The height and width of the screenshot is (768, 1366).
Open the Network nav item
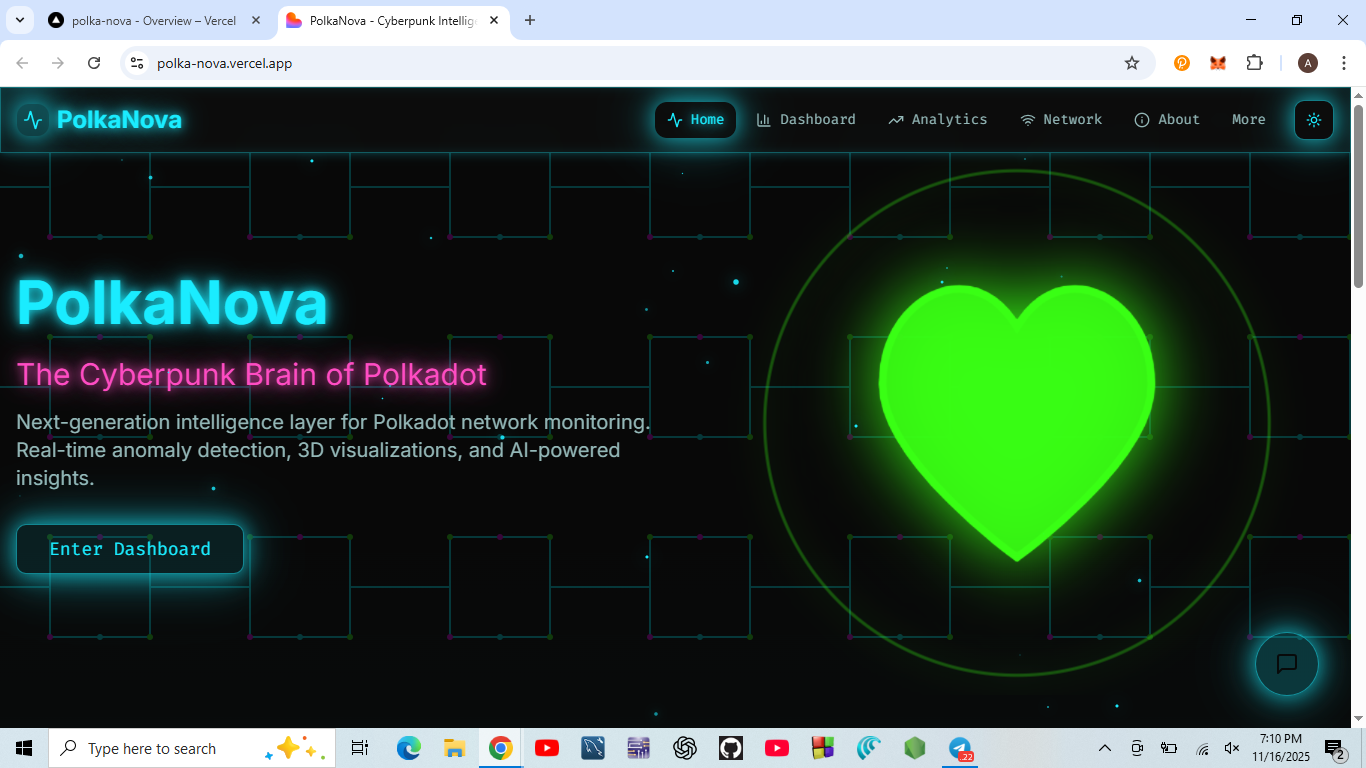(1061, 120)
